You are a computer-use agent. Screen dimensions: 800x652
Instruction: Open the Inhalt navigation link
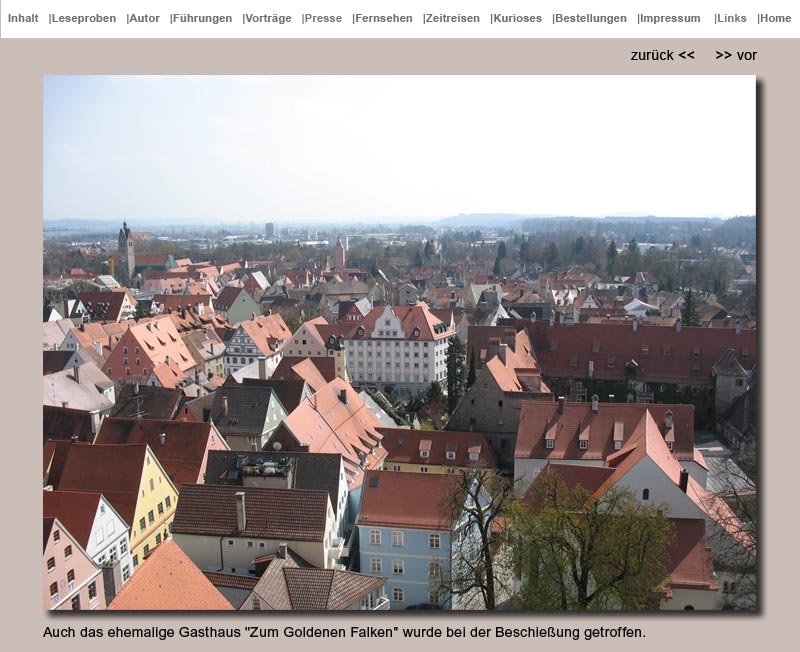(x=23, y=18)
